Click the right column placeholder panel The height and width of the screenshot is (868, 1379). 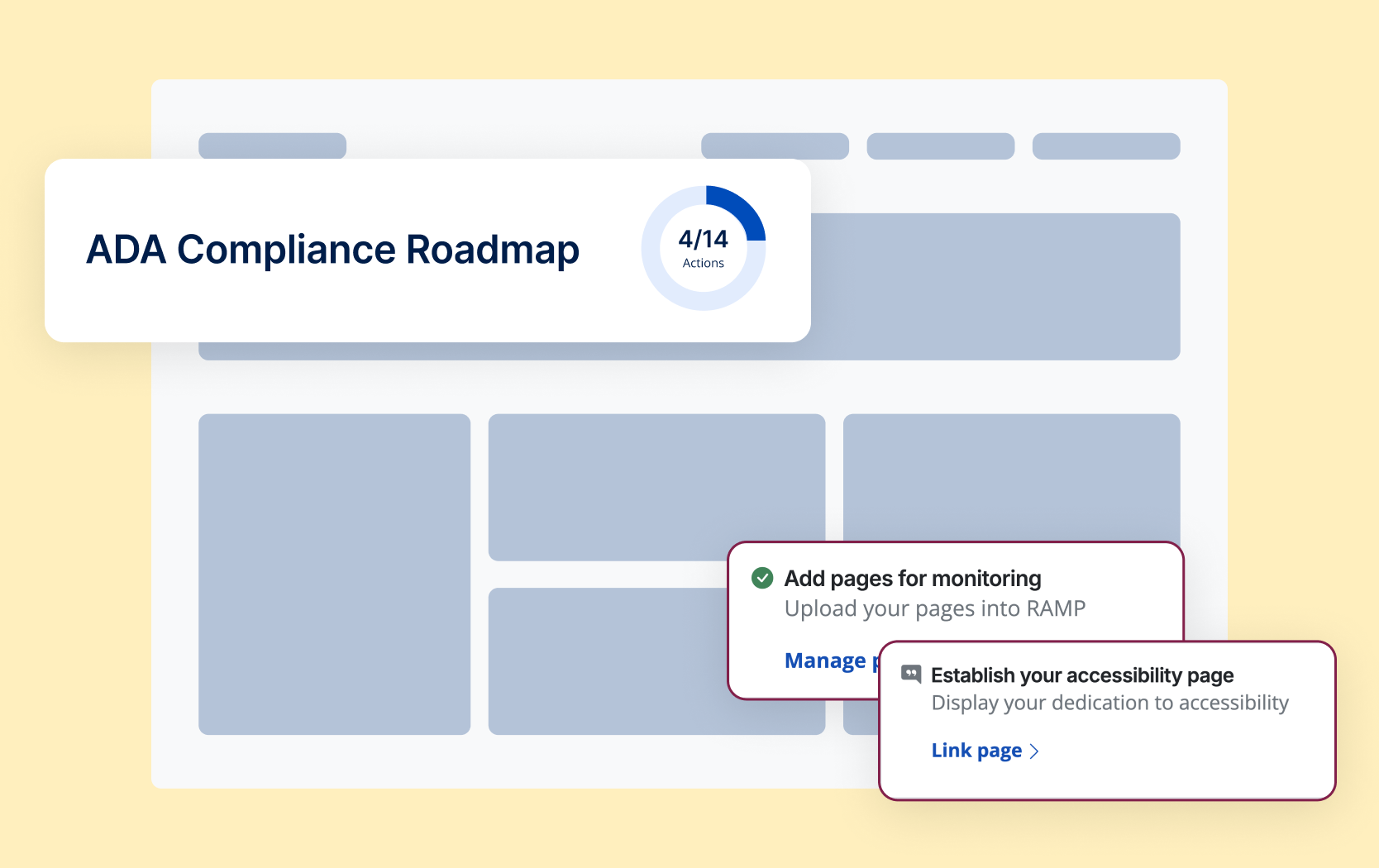coord(1010,476)
